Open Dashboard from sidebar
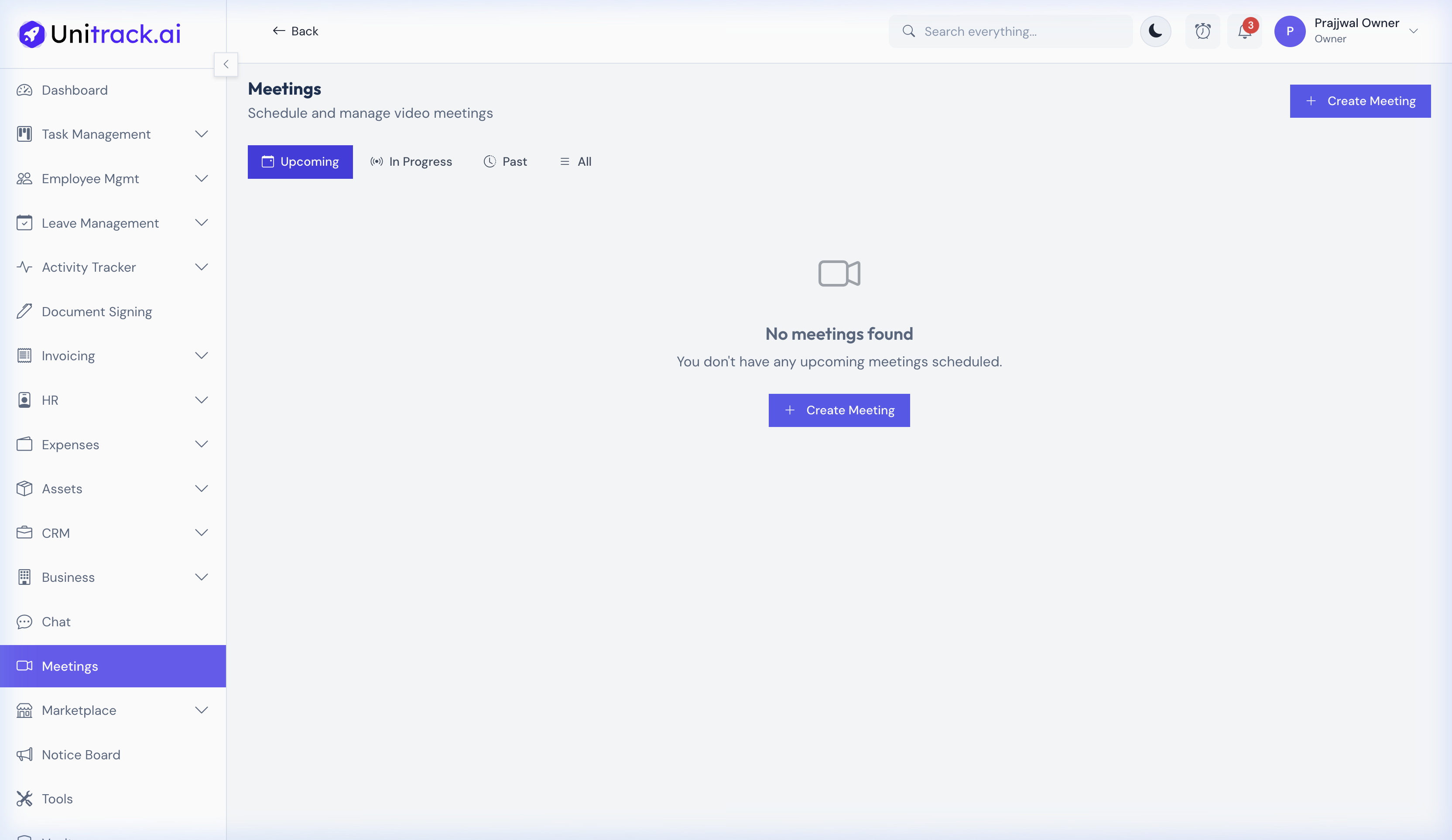This screenshot has height=840, width=1452. [x=74, y=90]
